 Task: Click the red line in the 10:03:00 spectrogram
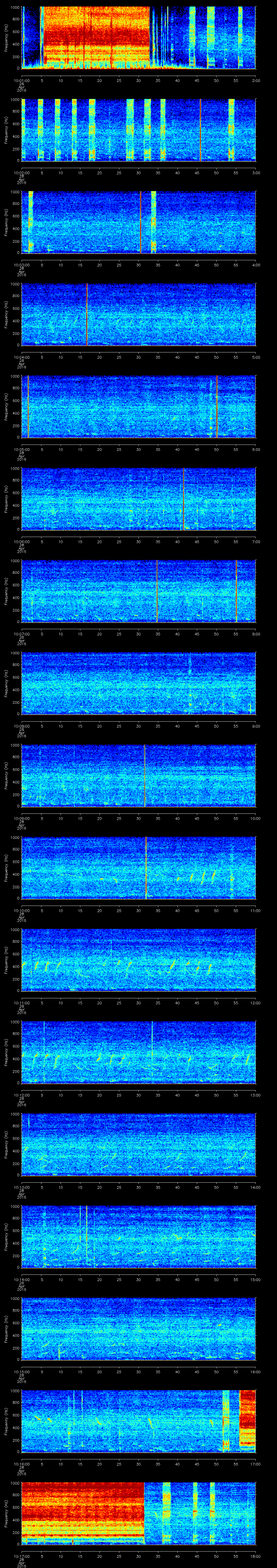pyautogui.click(x=141, y=222)
